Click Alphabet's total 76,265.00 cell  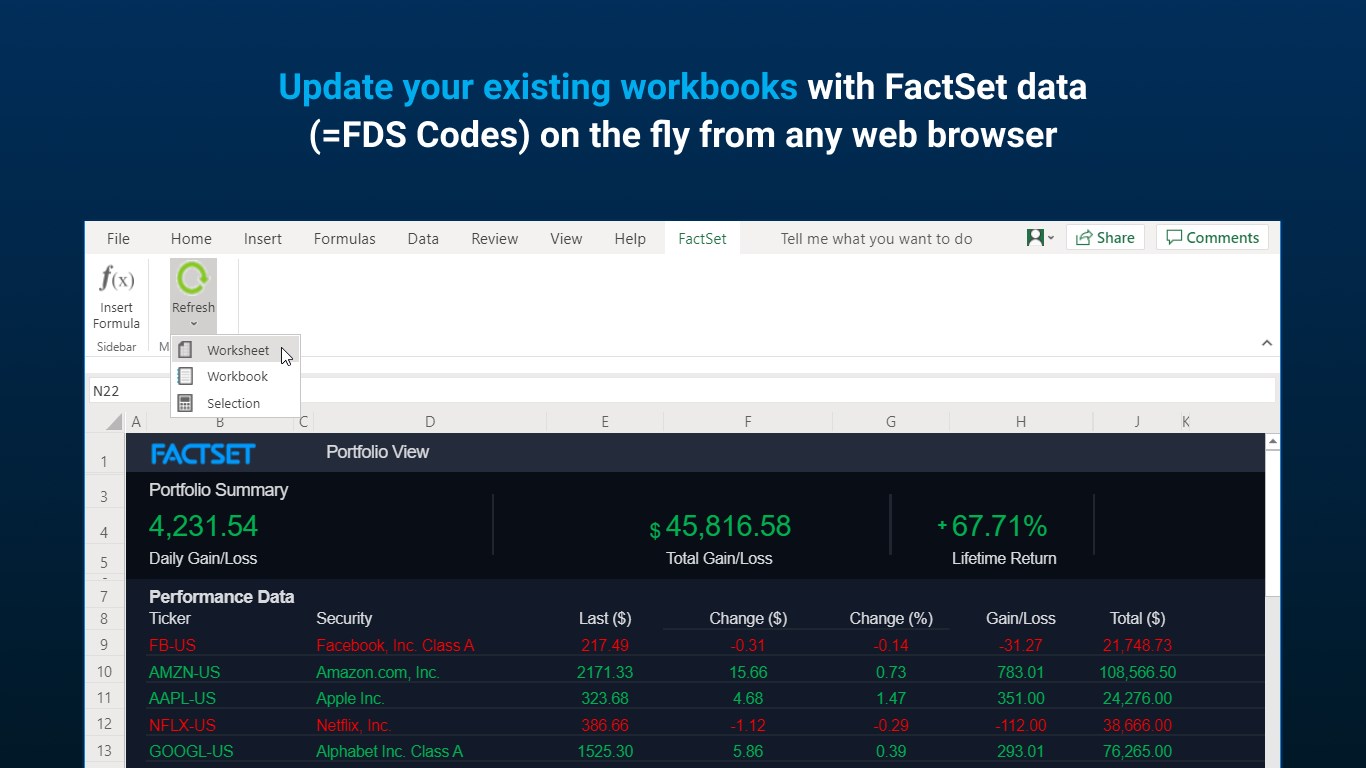click(x=1137, y=751)
